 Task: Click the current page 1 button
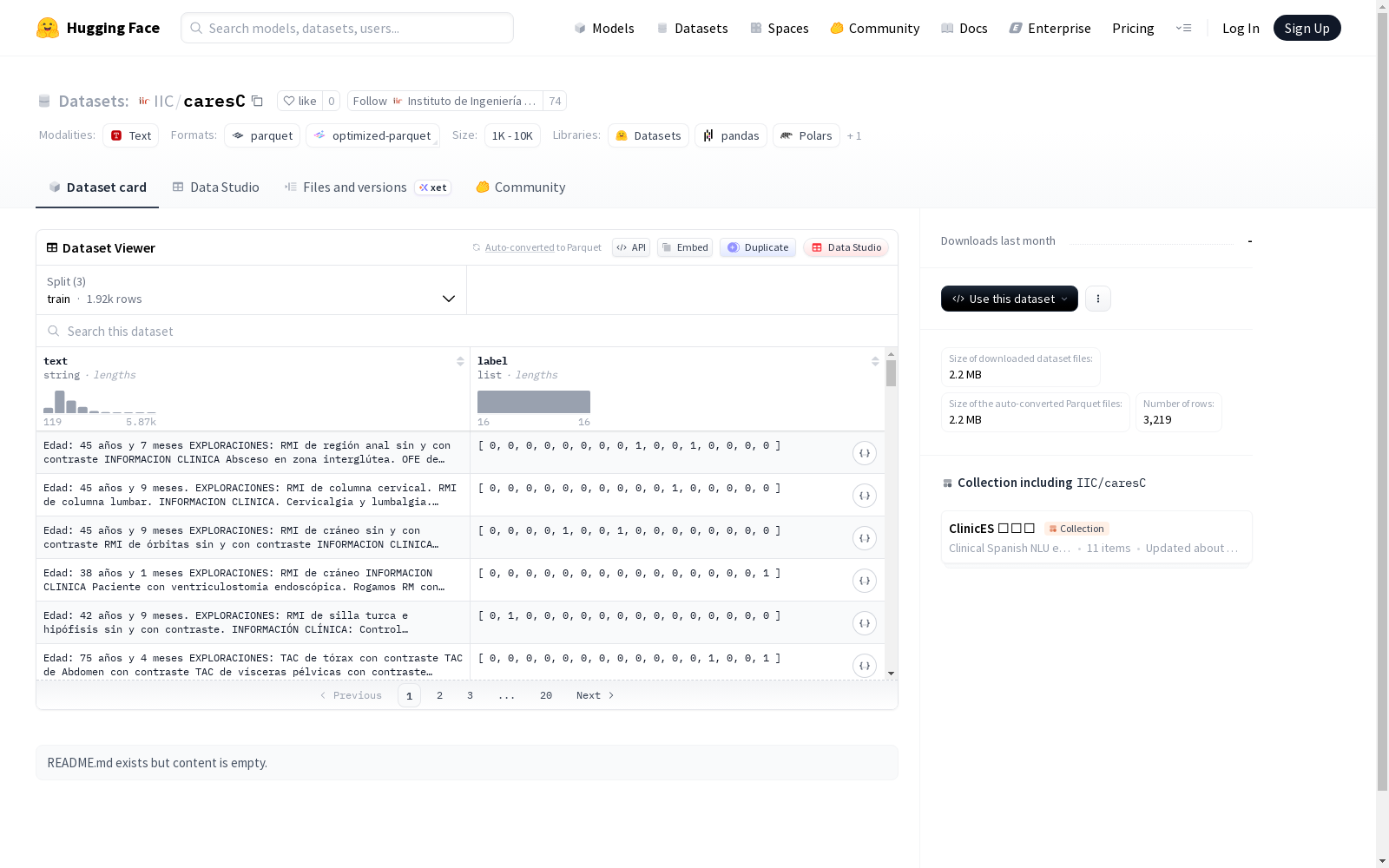pos(409,695)
